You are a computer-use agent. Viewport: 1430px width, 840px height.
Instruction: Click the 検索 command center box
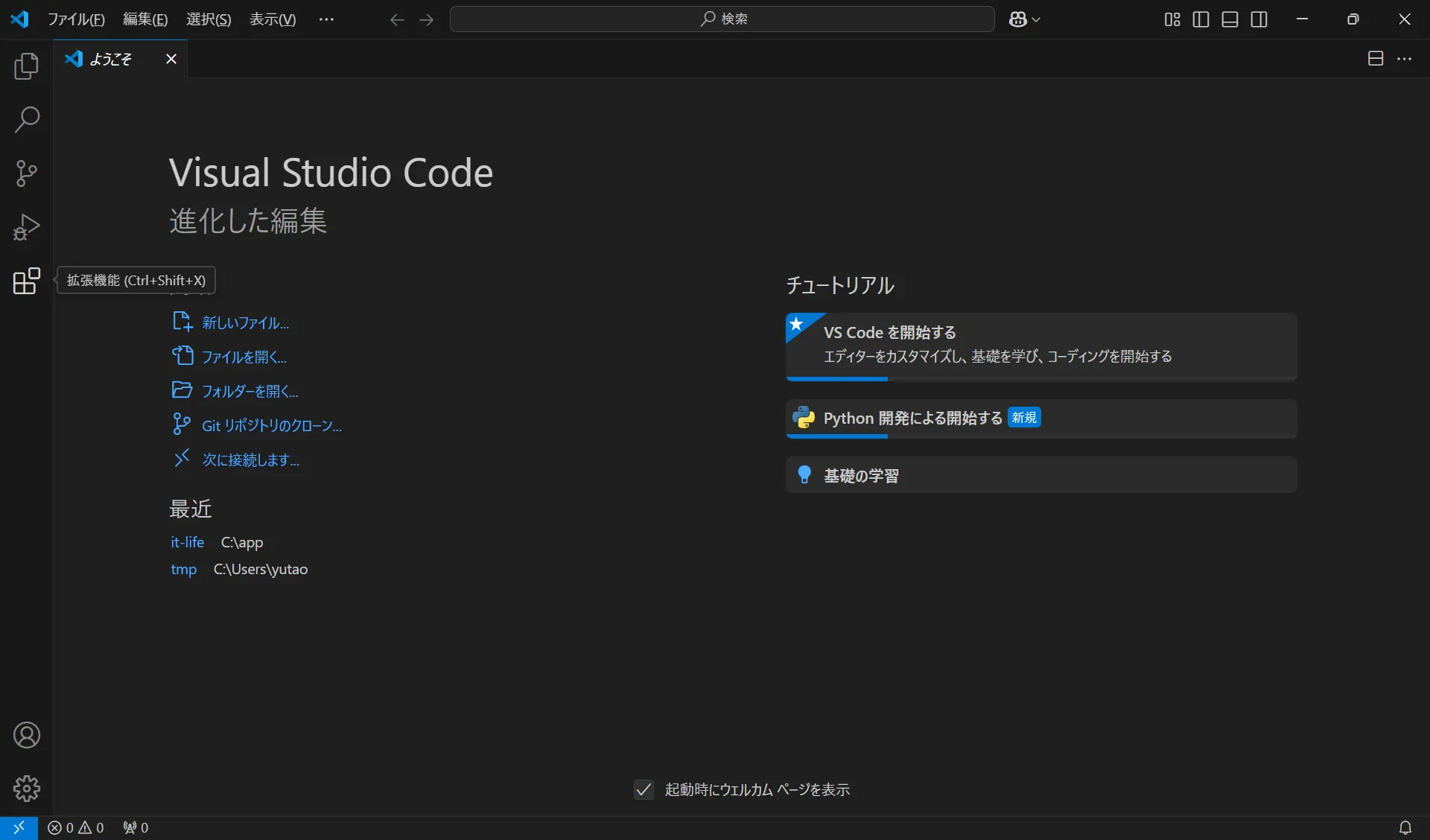coord(722,19)
